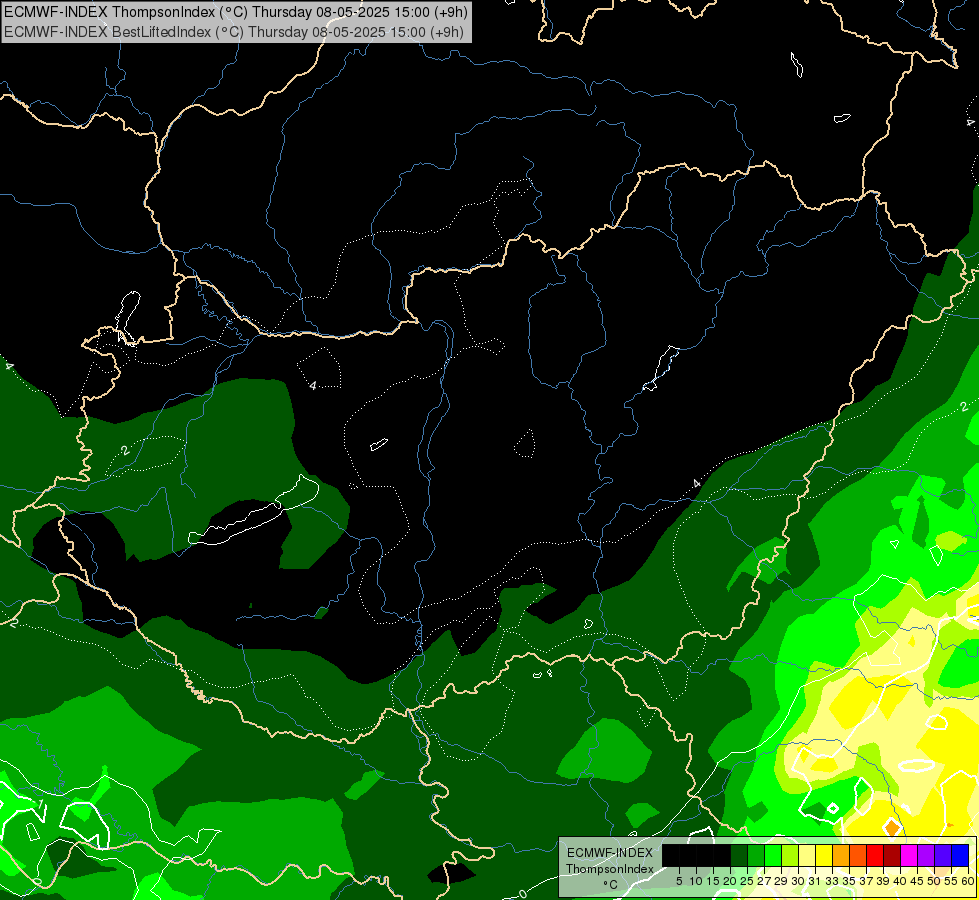Image resolution: width=979 pixels, height=900 pixels.
Task: Click the legend tick value 45
Action: (917, 881)
